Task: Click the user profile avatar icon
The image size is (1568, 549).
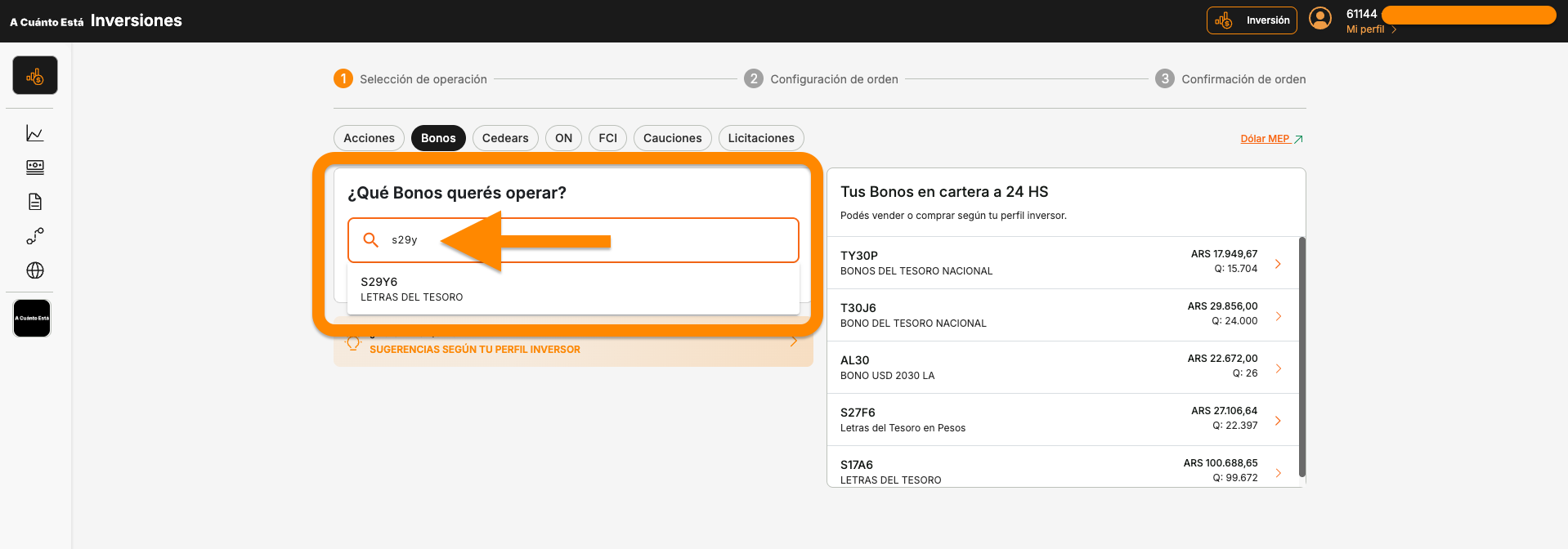Action: click(1319, 19)
